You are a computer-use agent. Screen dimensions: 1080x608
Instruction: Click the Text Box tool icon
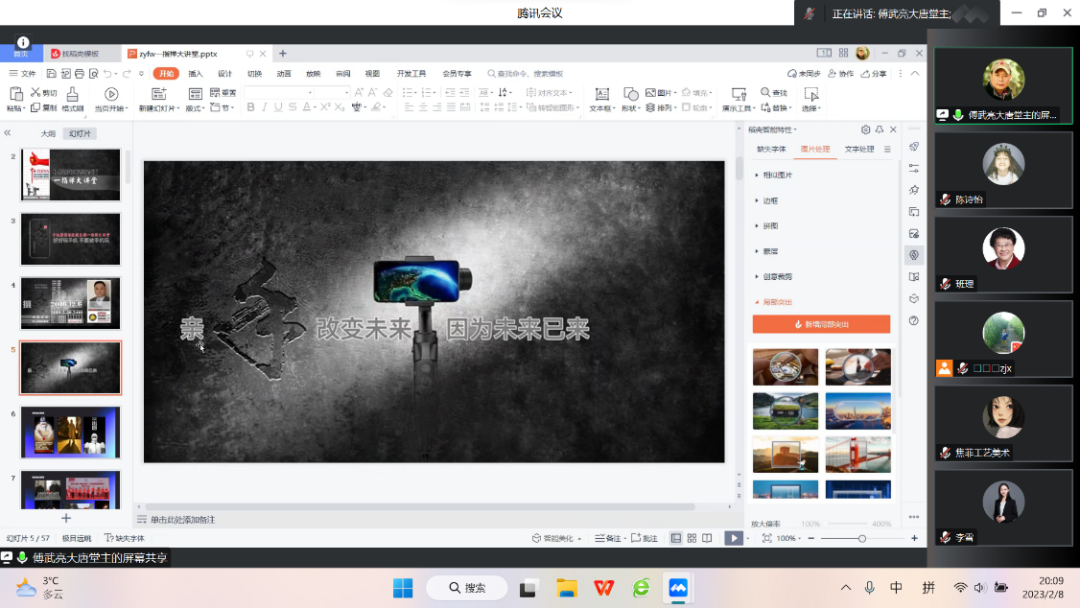point(600,95)
